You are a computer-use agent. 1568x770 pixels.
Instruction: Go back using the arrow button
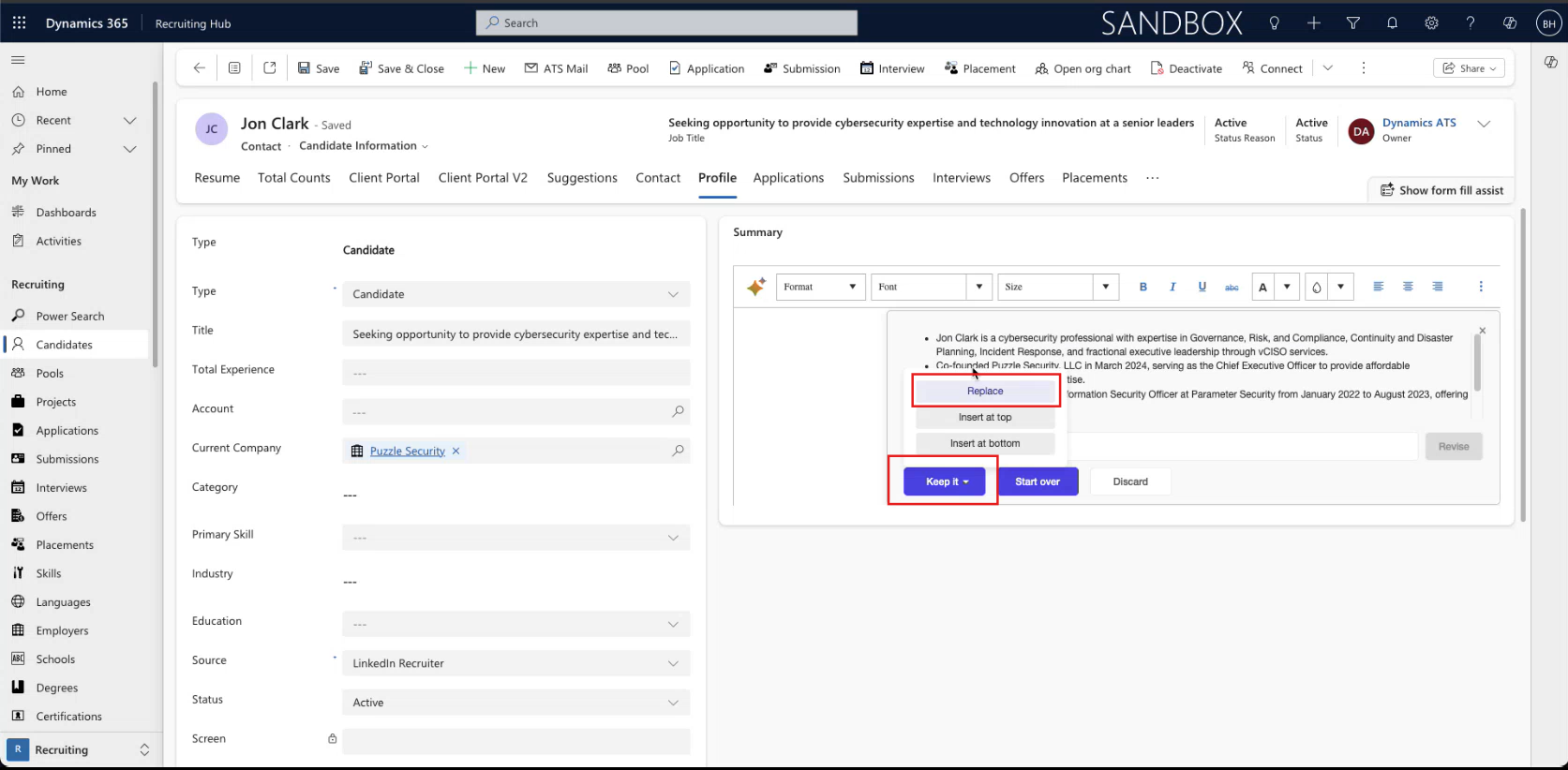tap(199, 68)
